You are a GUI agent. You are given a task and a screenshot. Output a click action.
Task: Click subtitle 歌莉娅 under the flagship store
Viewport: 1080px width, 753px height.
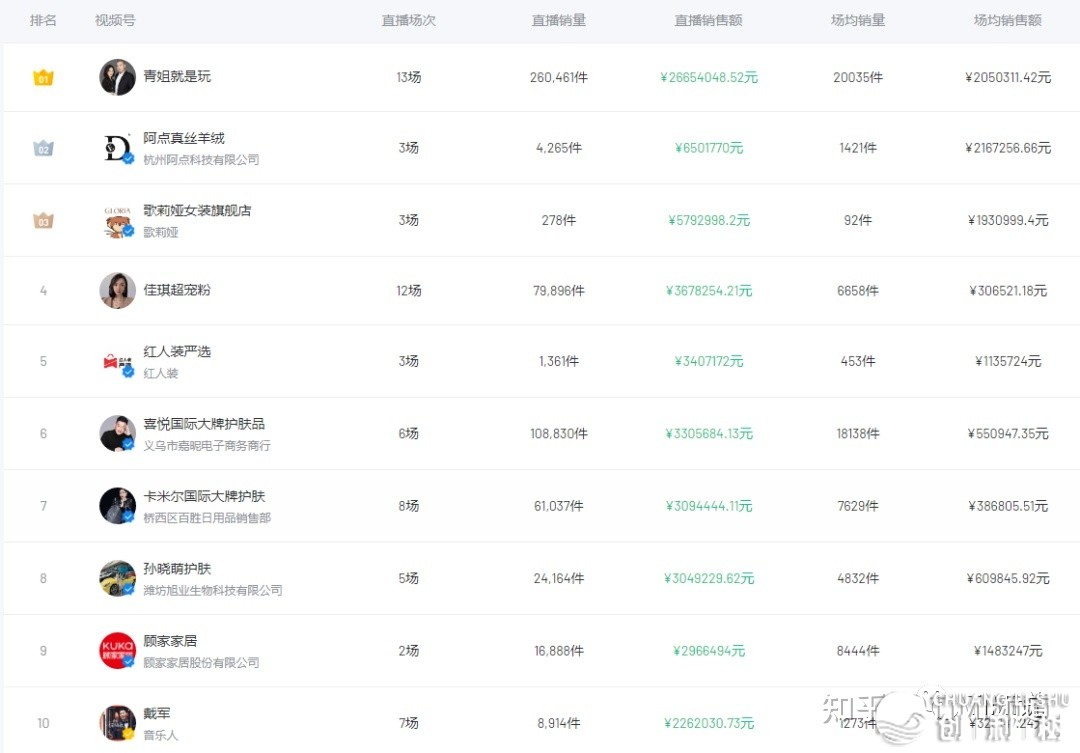click(160, 232)
